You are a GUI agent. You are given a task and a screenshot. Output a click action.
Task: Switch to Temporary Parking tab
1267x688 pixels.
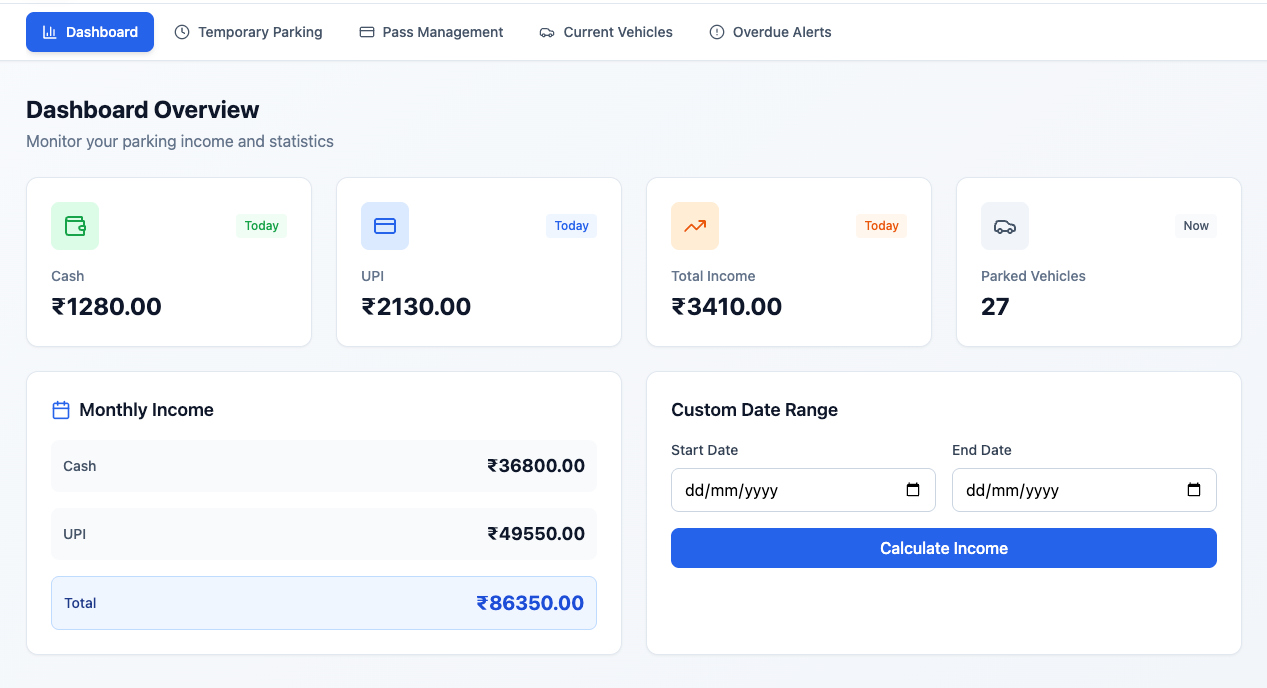click(248, 32)
